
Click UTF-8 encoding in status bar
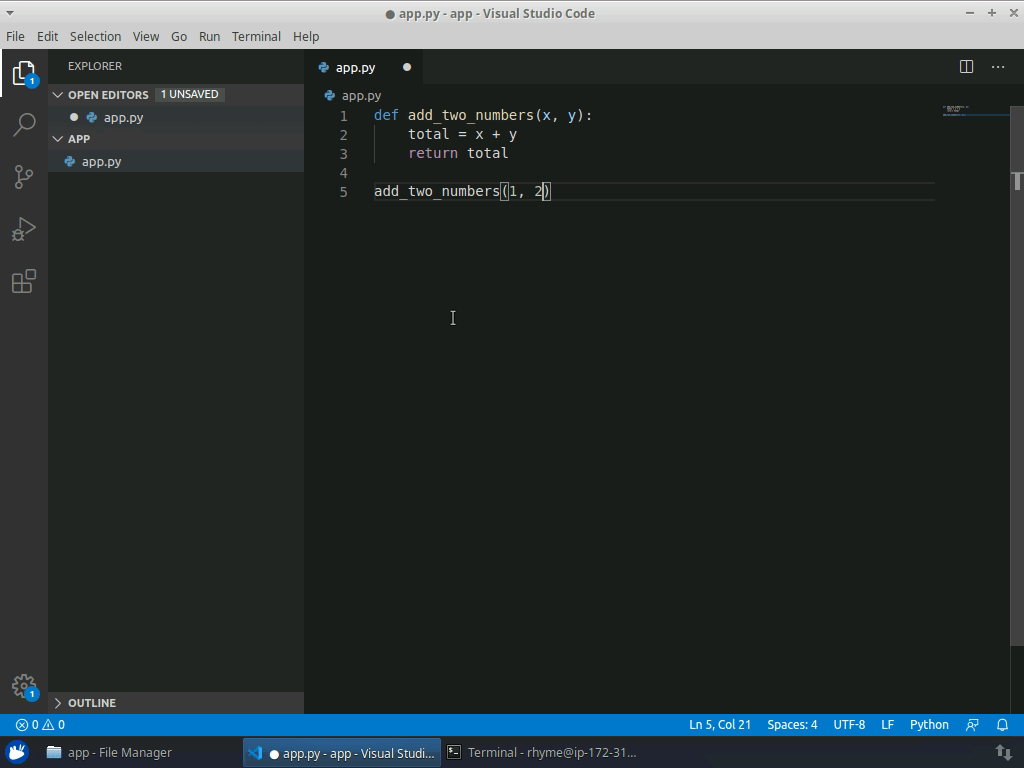coord(849,724)
